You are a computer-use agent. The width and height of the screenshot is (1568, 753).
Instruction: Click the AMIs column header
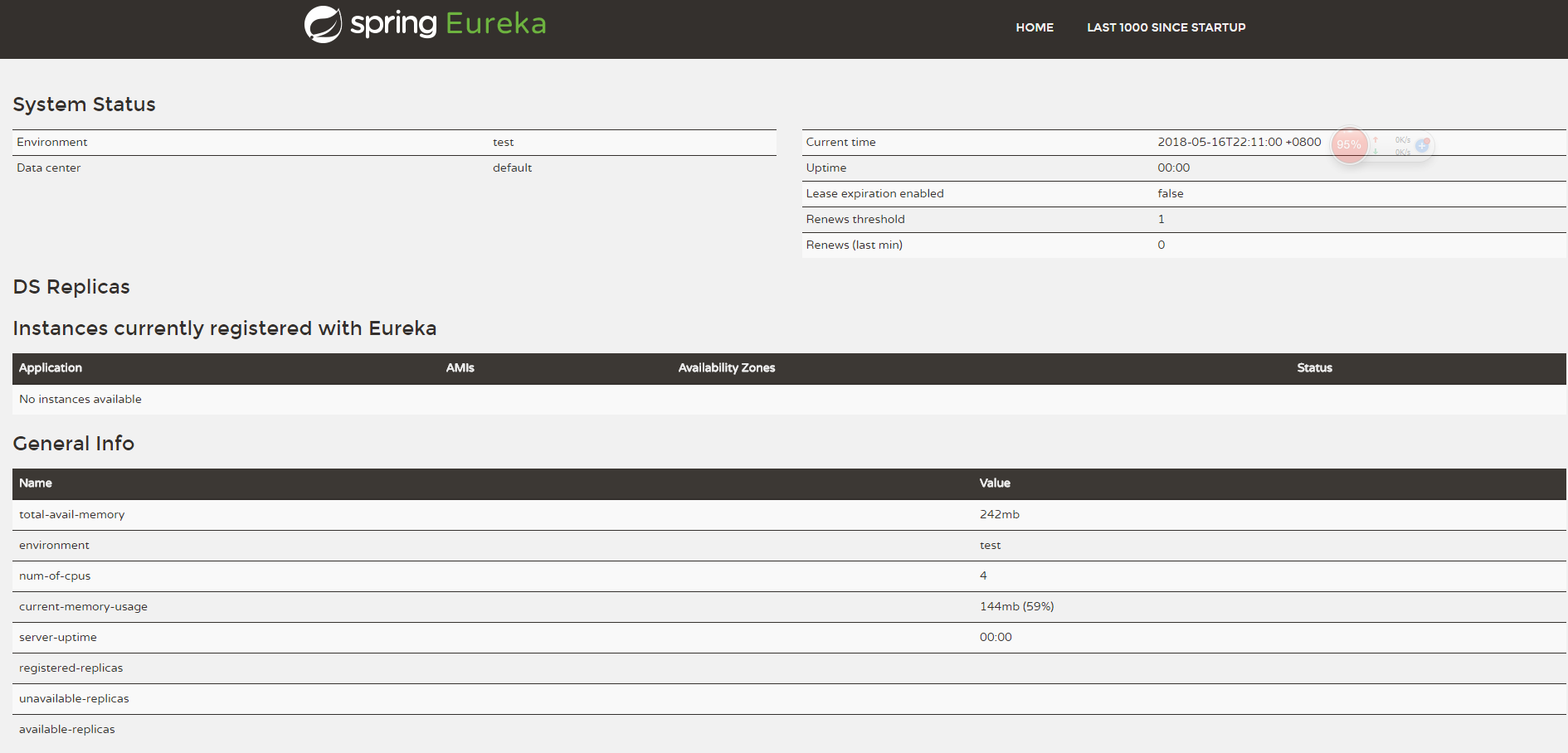pyautogui.click(x=460, y=368)
